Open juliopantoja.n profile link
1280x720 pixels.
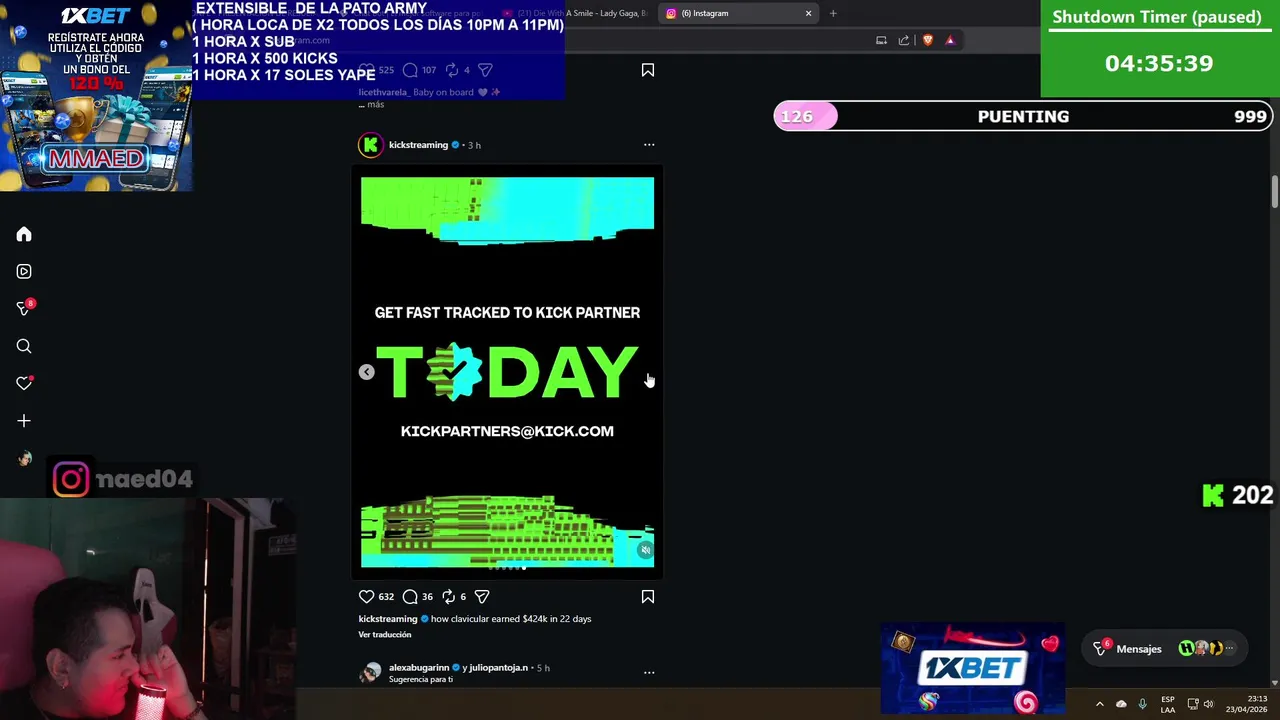(498, 667)
